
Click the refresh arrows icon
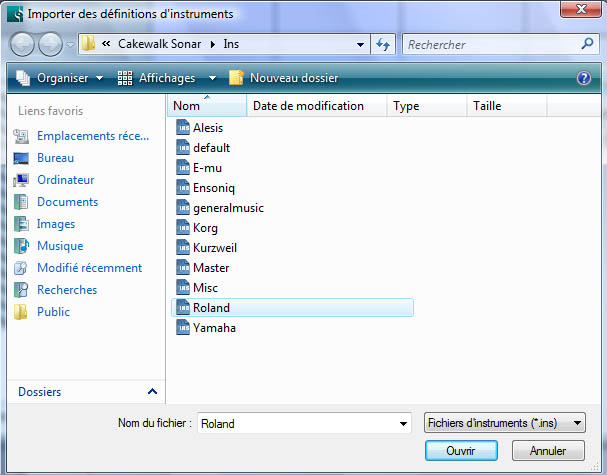pos(383,44)
